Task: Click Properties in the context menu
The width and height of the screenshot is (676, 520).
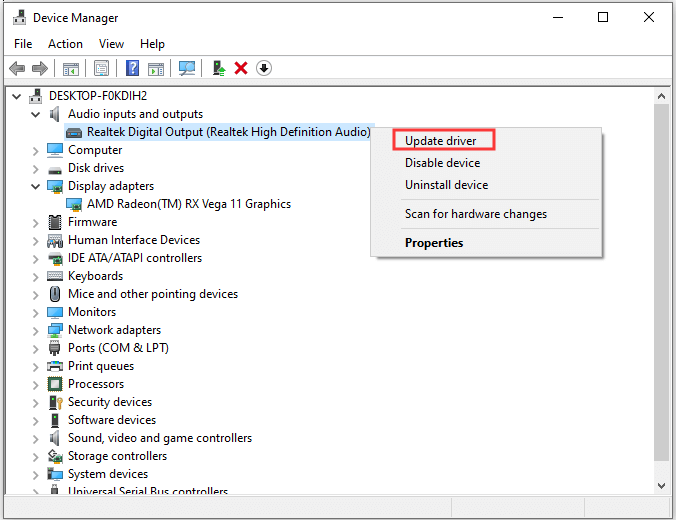Action: click(x=434, y=243)
